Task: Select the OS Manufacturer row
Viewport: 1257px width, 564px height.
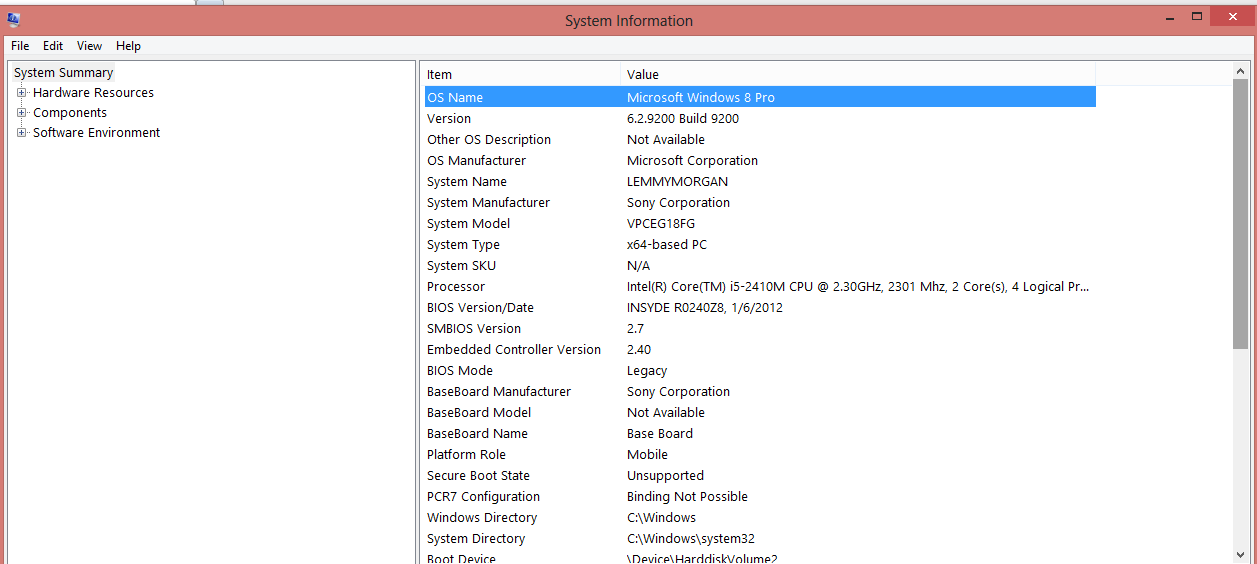Action: (759, 160)
